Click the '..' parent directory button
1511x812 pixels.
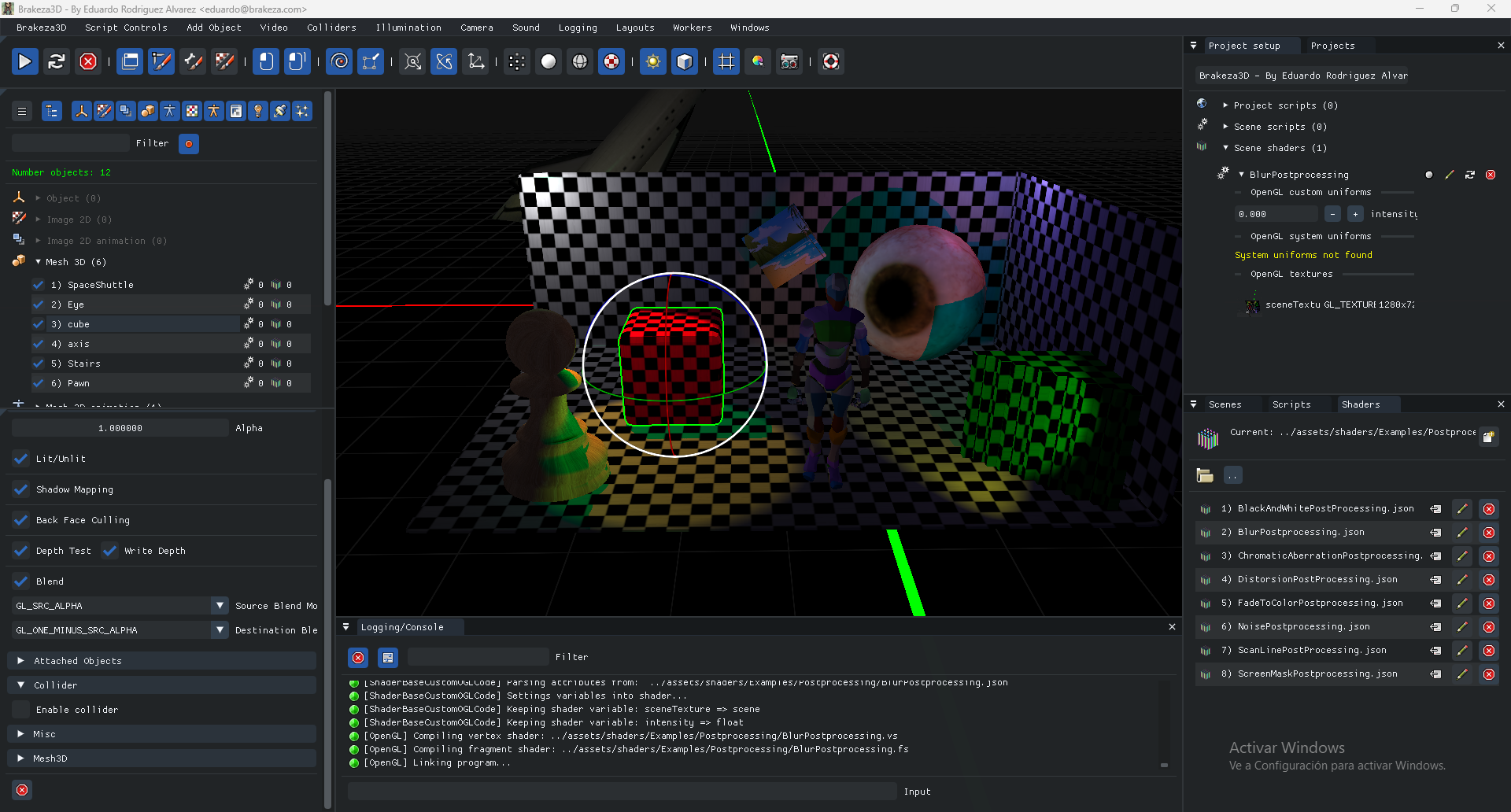1232,475
